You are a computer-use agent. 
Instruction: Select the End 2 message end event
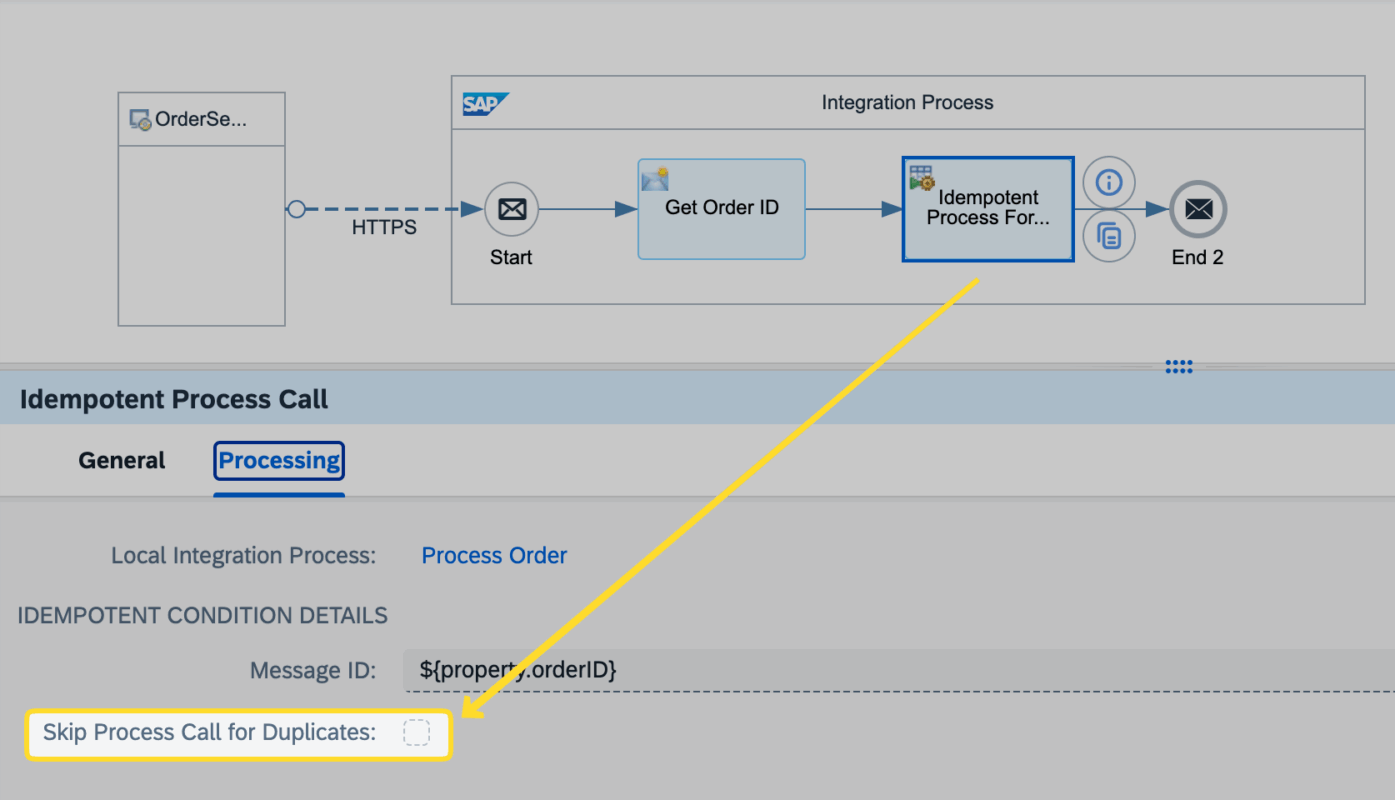tap(1198, 209)
